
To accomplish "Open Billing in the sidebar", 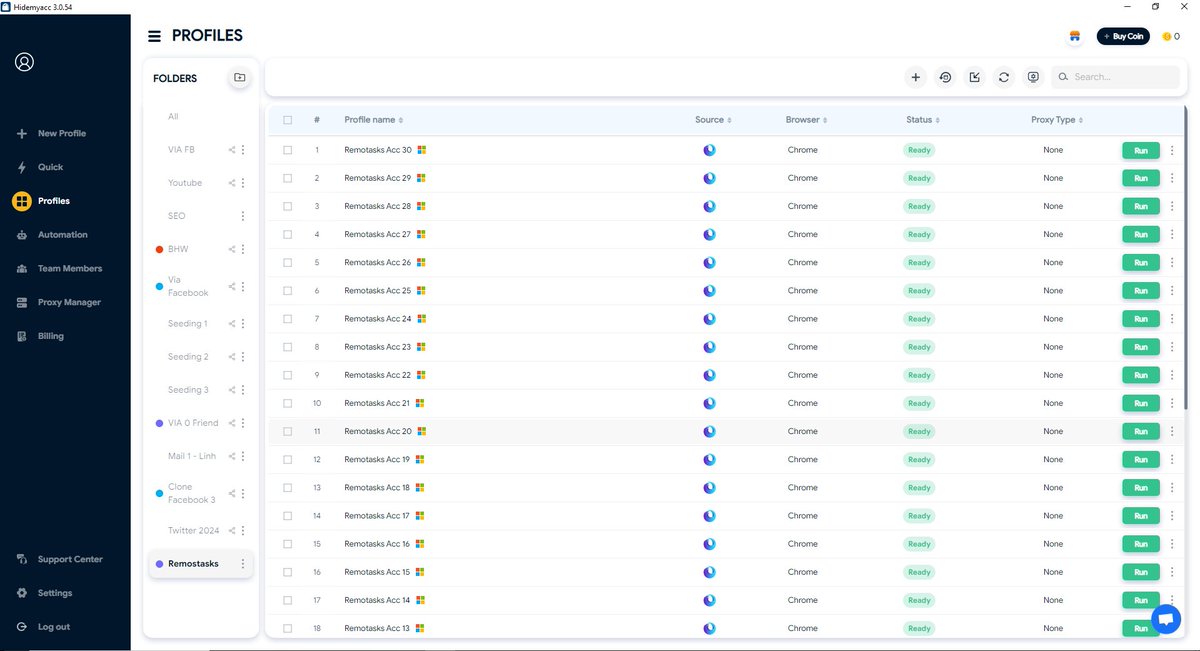I will coord(40,336).
